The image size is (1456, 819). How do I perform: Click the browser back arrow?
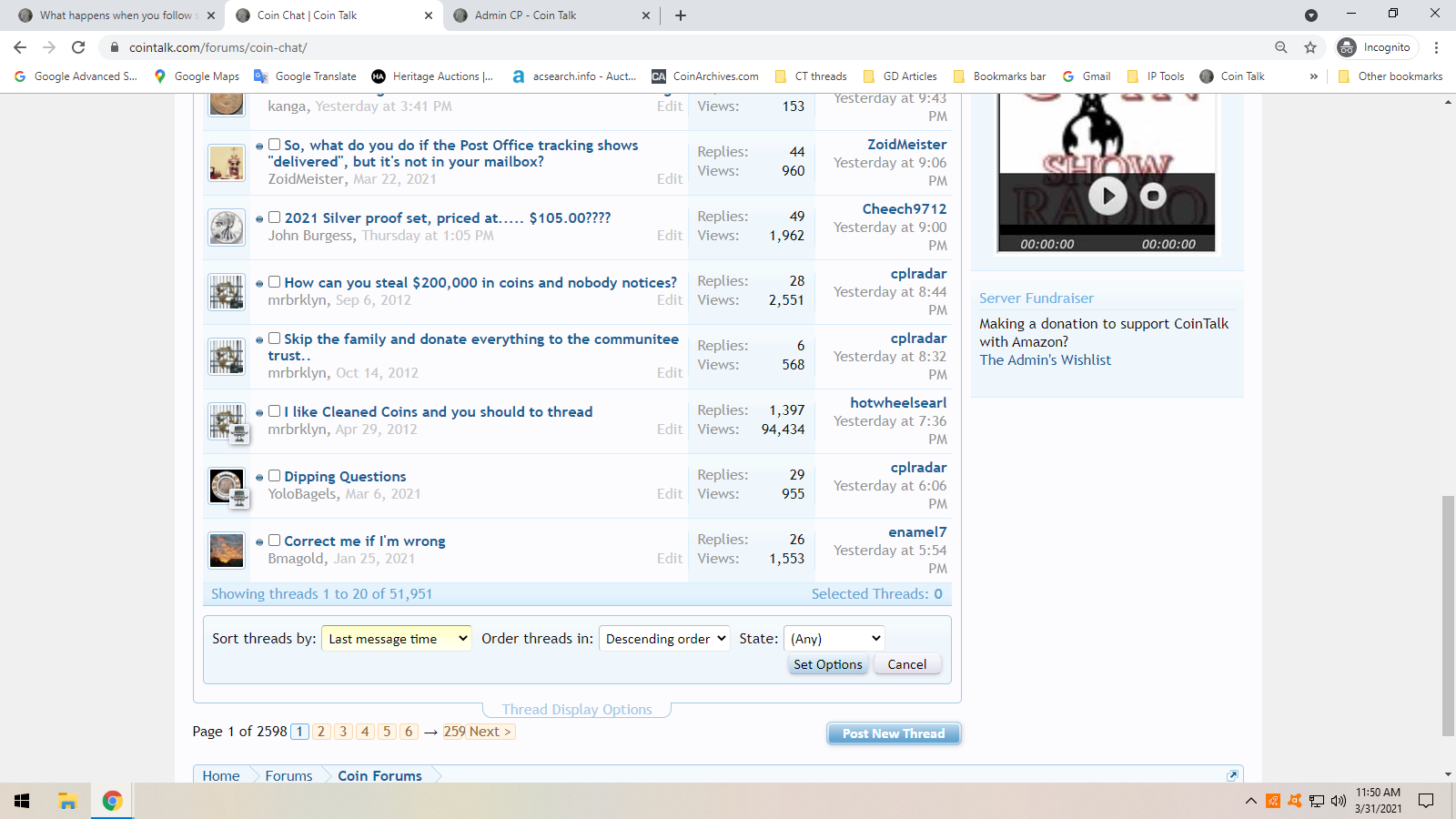pyautogui.click(x=20, y=47)
